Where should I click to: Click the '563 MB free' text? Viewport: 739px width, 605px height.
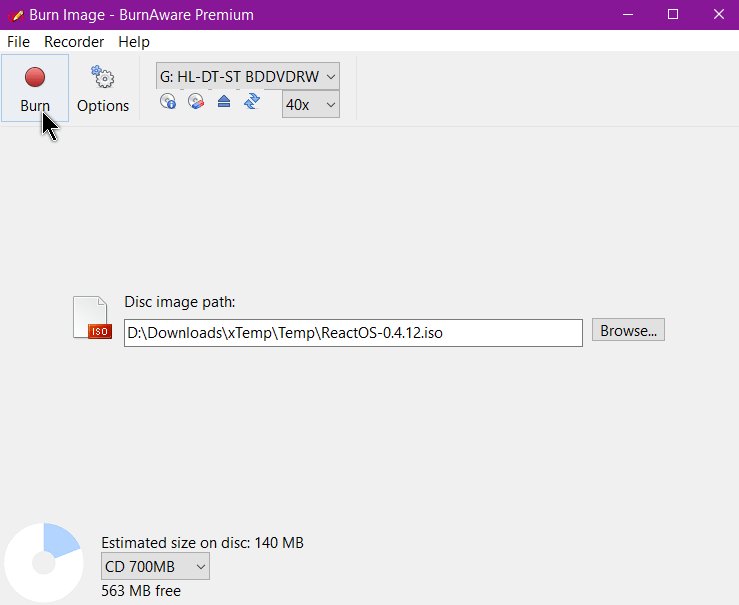[141, 591]
